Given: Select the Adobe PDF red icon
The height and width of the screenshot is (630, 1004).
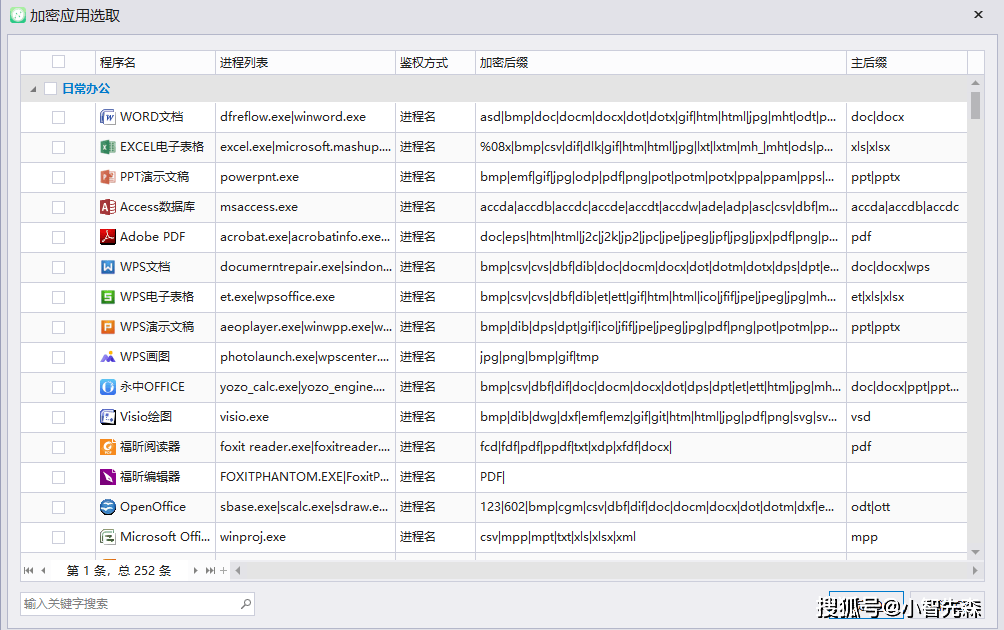Looking at the screenshot, I should click(x=108, y=237).
